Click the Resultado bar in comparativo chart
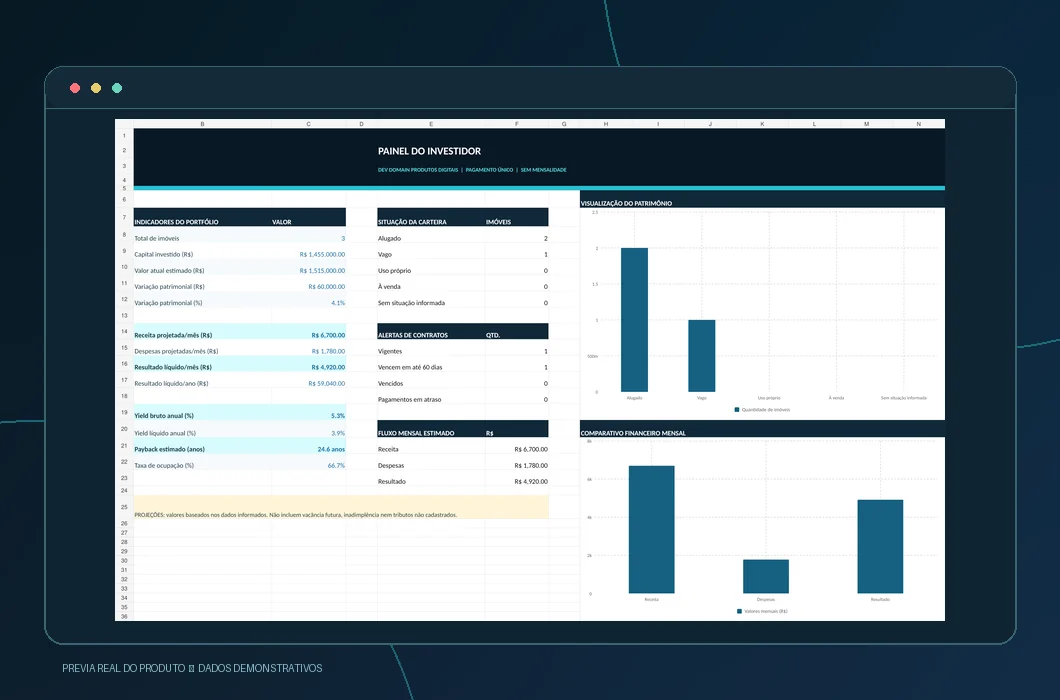 (x=880, y=546)
